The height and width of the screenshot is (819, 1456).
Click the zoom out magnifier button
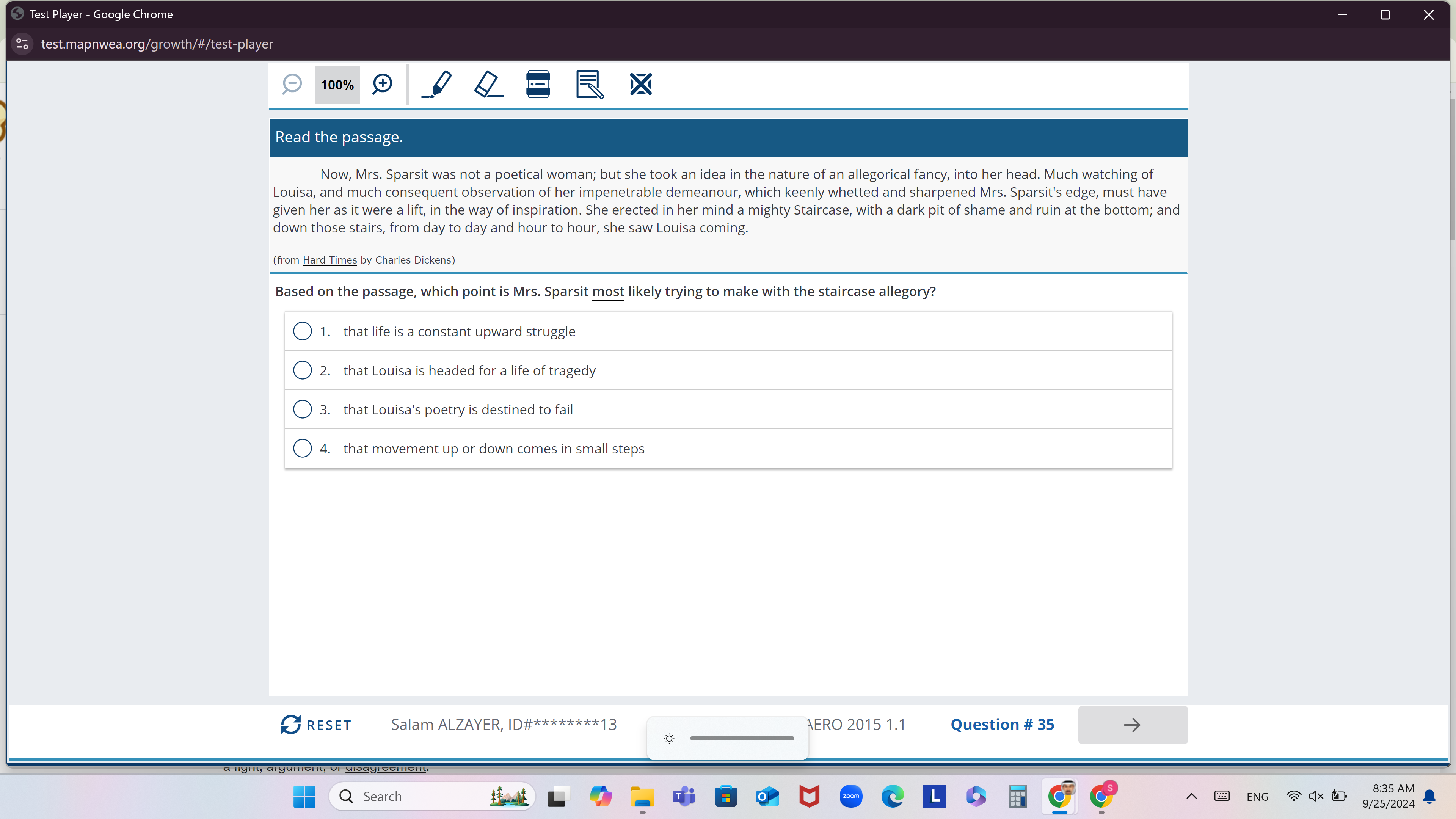click(291, 84)
